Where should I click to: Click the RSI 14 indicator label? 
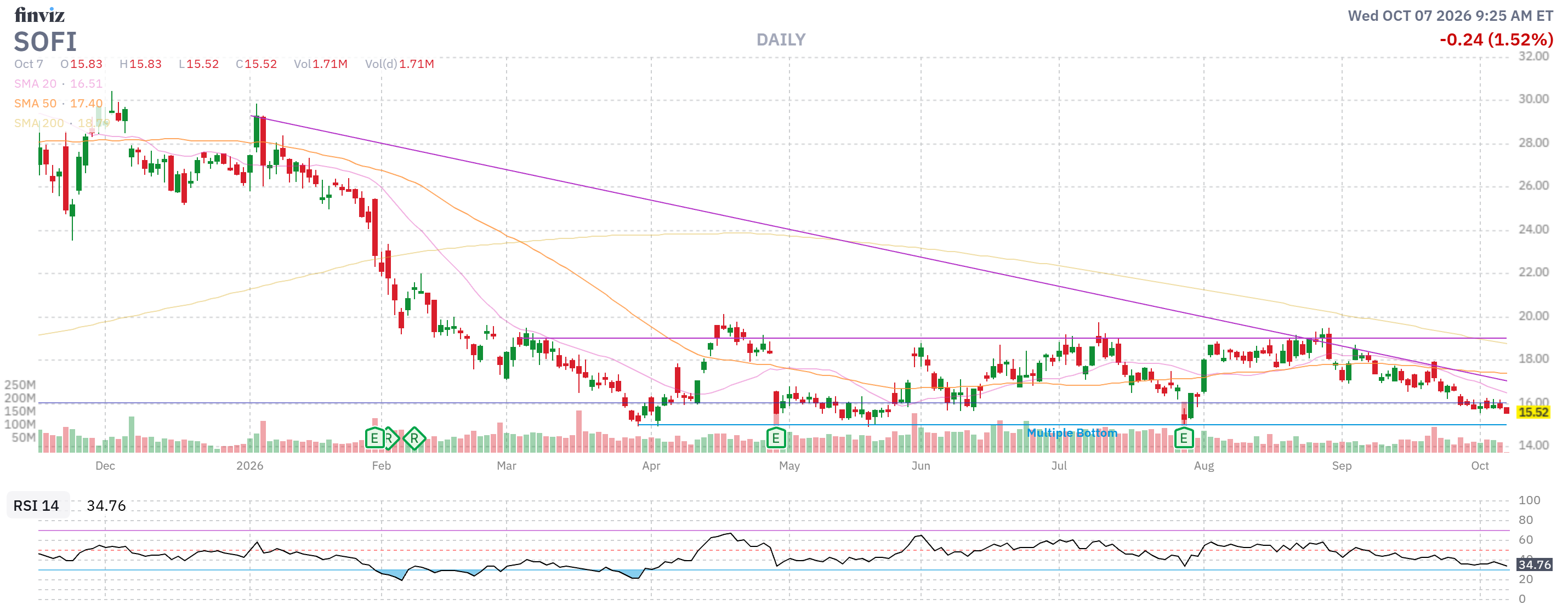(36, 506)
